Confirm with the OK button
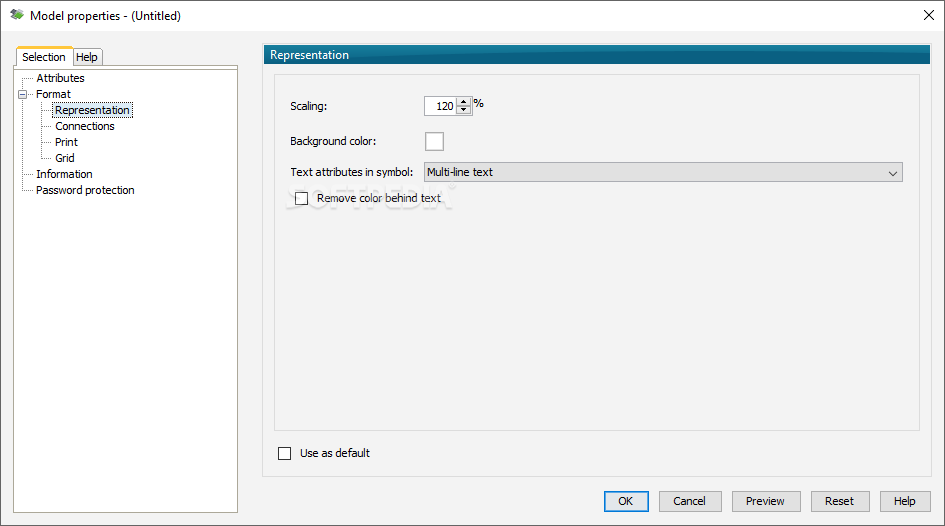The height and width of the screenshot is (526, 945). click(626, 501)
